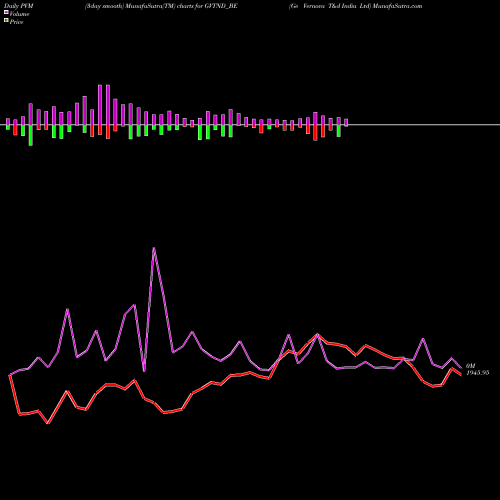Click the highest peak of magenta volume line

coord(154,248)
